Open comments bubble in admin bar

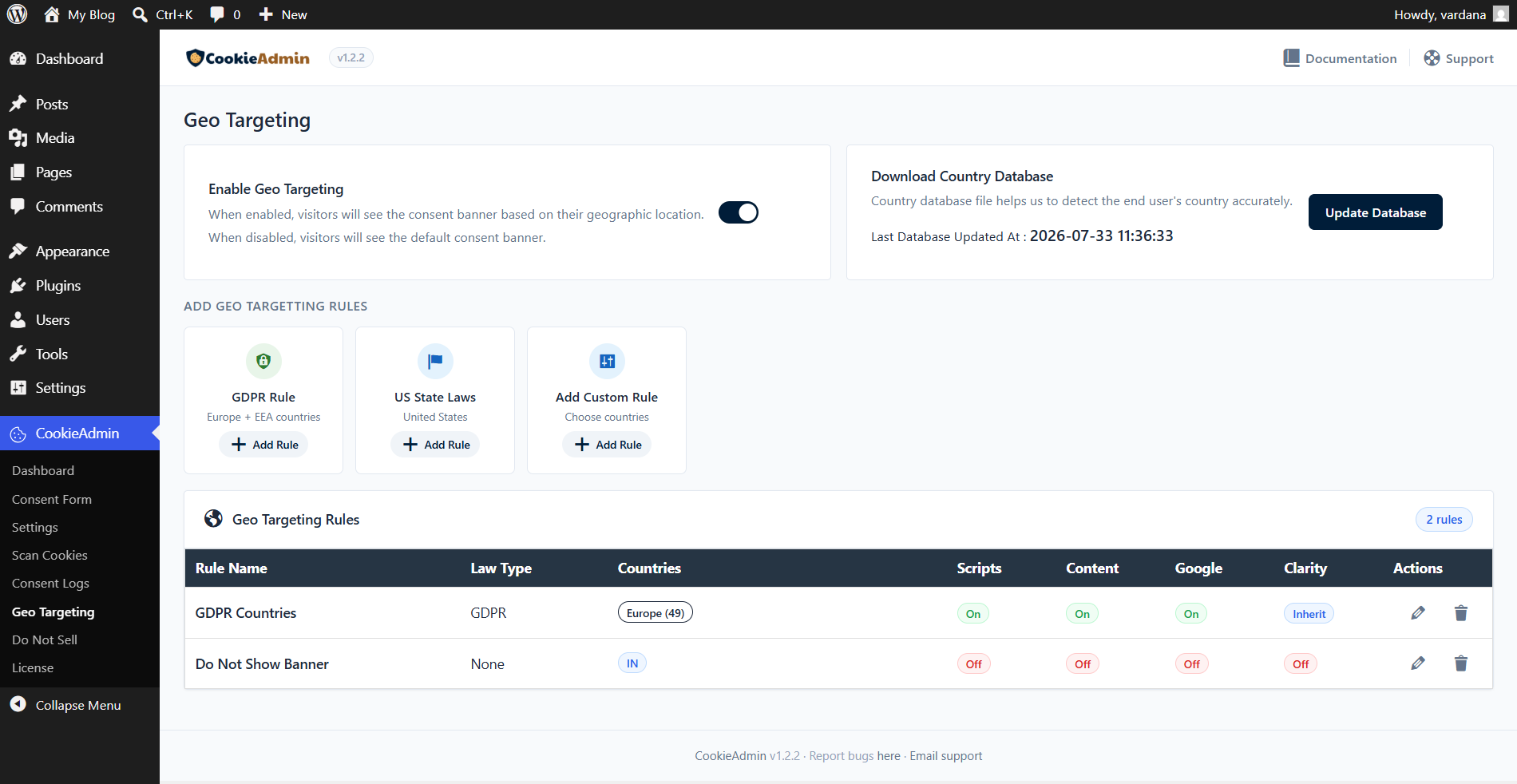click(x=216, y=14)
